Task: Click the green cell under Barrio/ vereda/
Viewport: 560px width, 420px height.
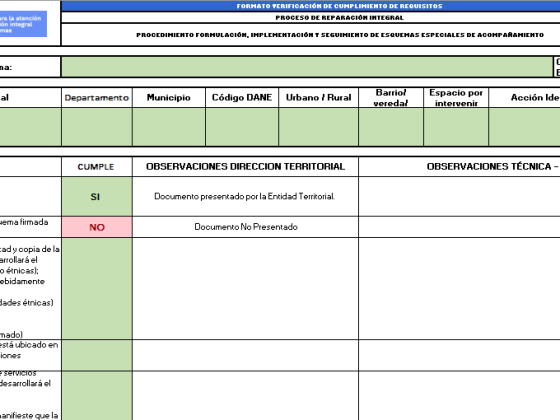Action: tap(391, 127)
